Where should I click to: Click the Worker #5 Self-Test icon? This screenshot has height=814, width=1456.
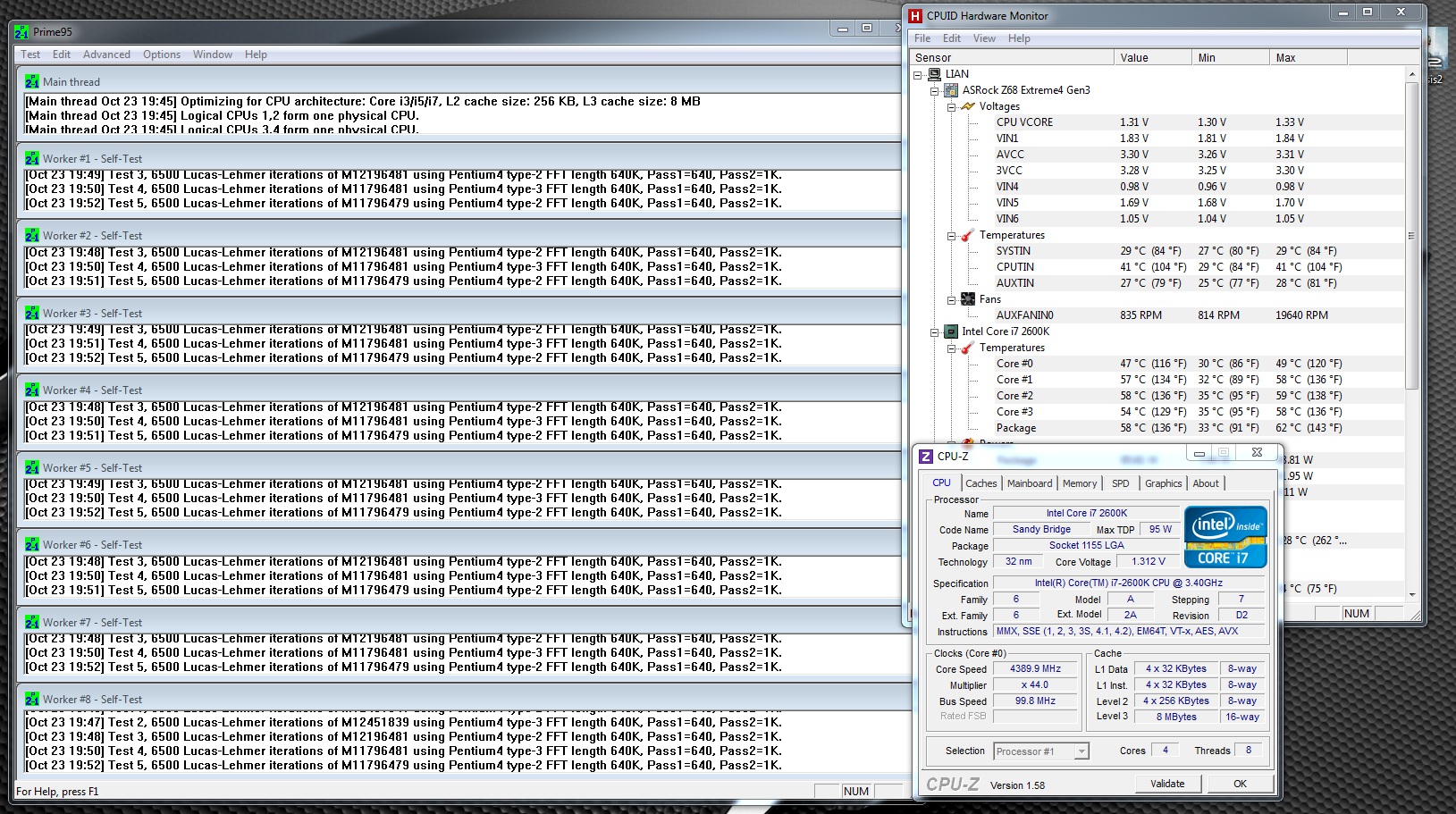32,467
